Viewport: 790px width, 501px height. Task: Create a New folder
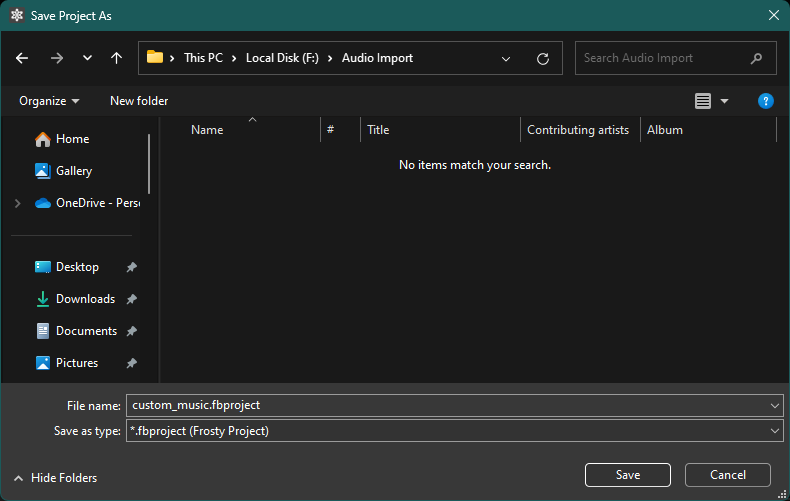pos(139,101)
